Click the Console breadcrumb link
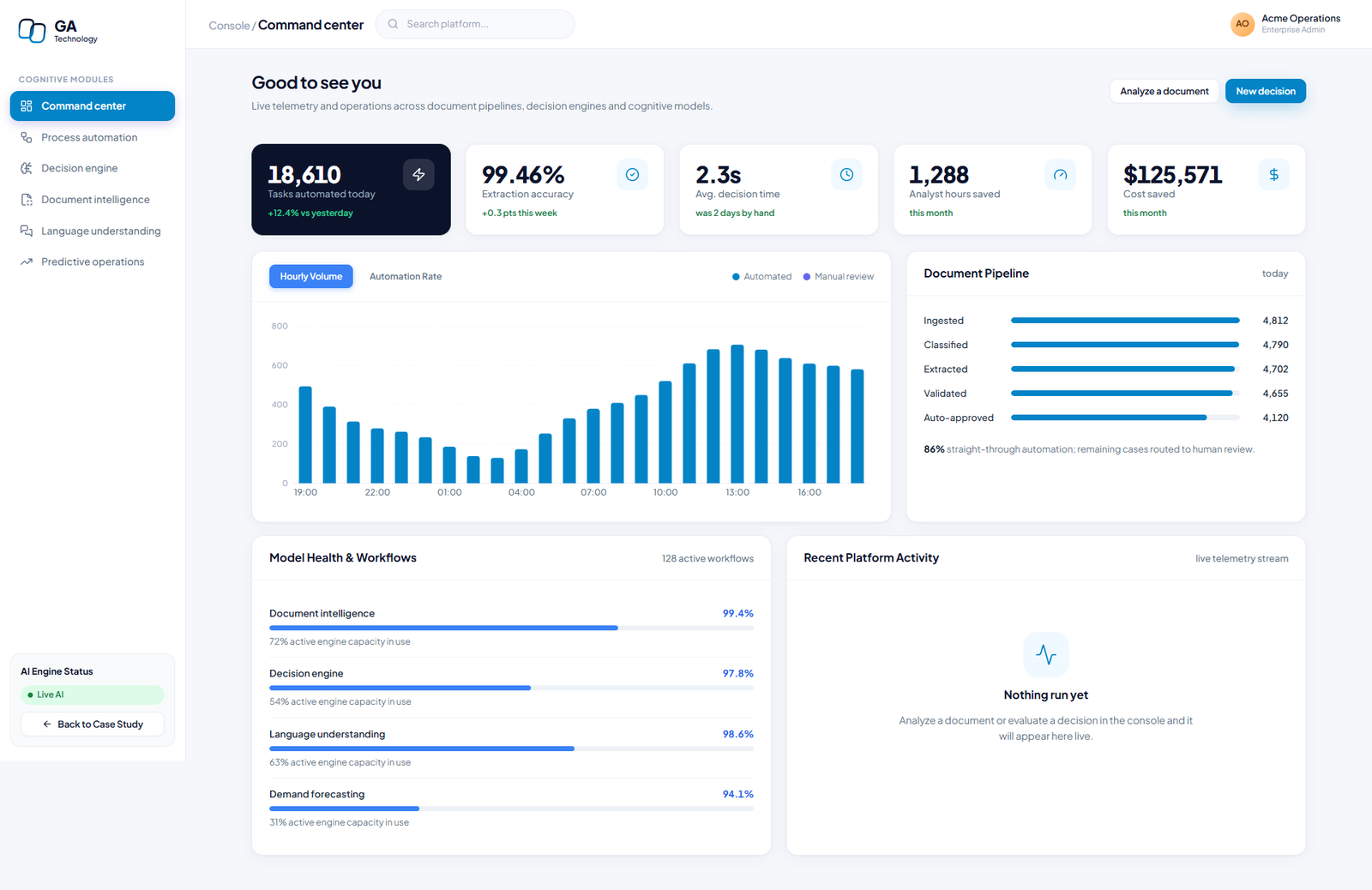 tap(229, 26)
